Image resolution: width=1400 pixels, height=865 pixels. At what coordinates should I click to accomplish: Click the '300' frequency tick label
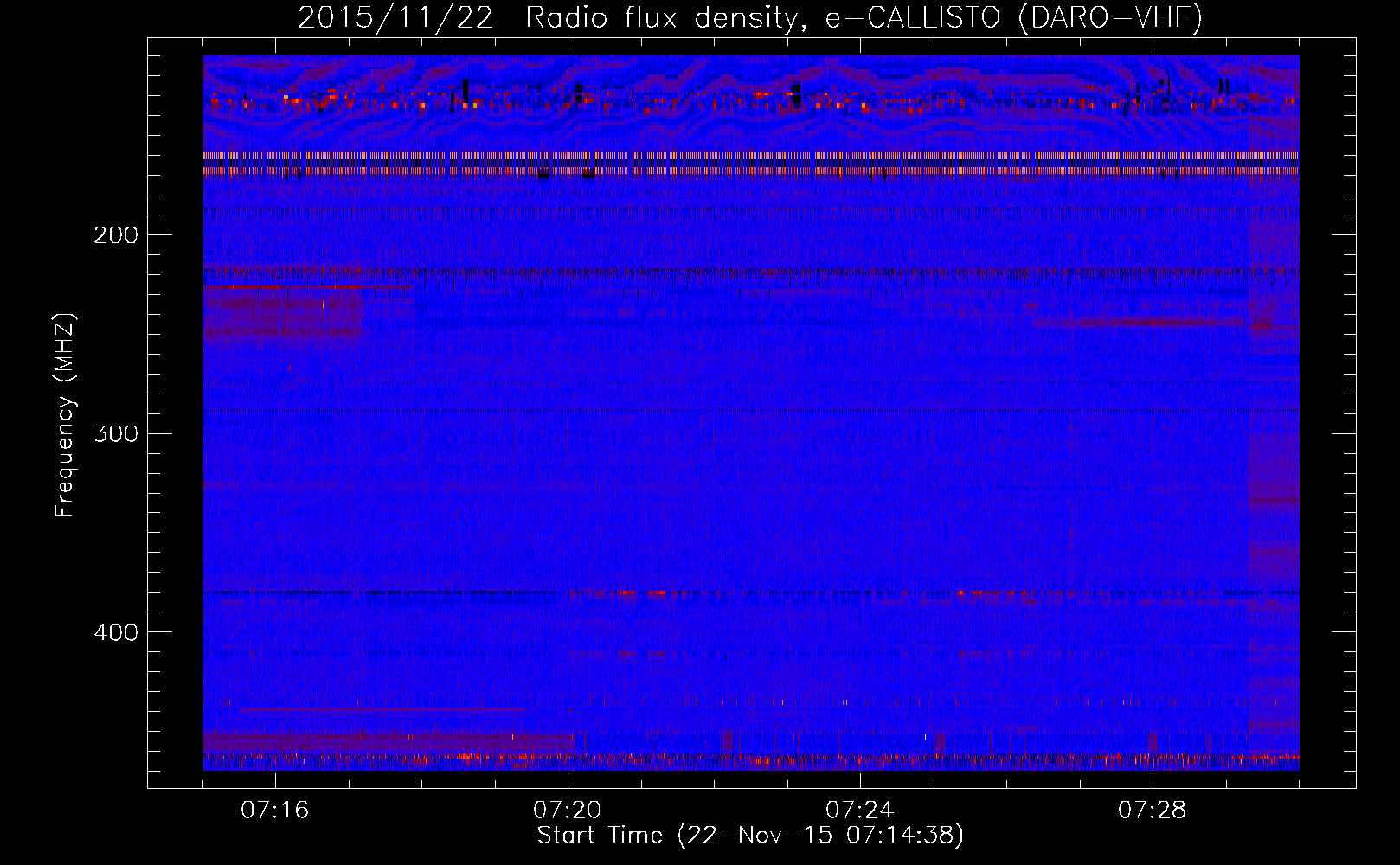point(116,433)
